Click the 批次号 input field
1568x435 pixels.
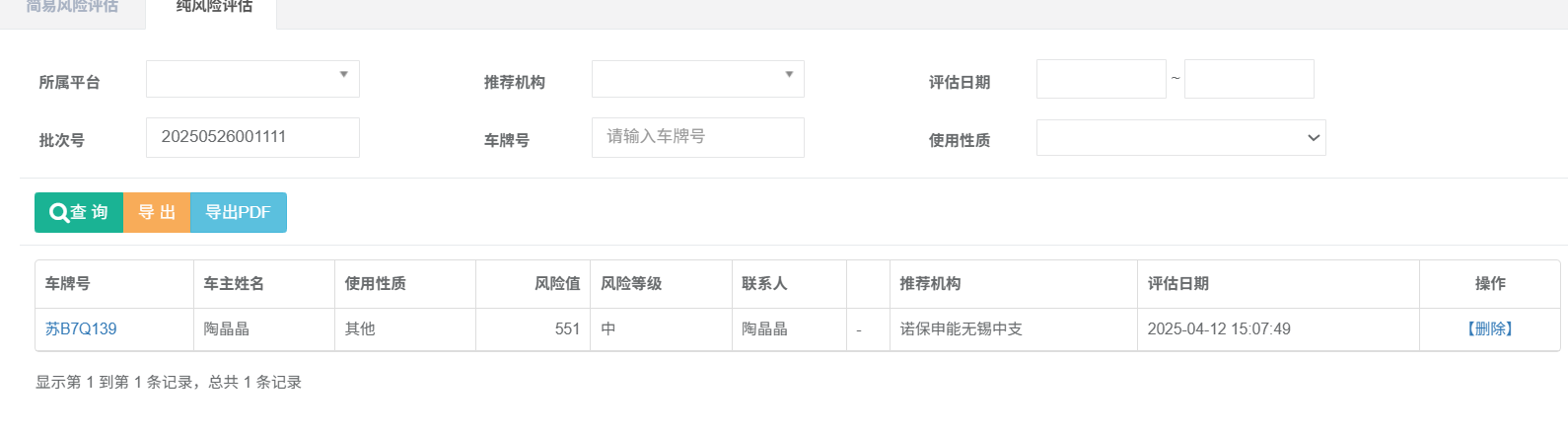click(252, 137)
